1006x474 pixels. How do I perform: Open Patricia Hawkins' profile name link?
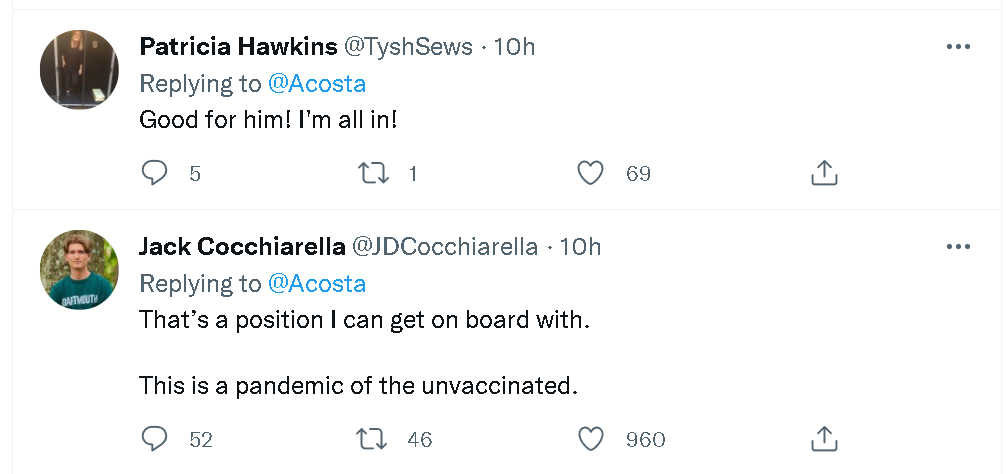[x=238, y=47]
